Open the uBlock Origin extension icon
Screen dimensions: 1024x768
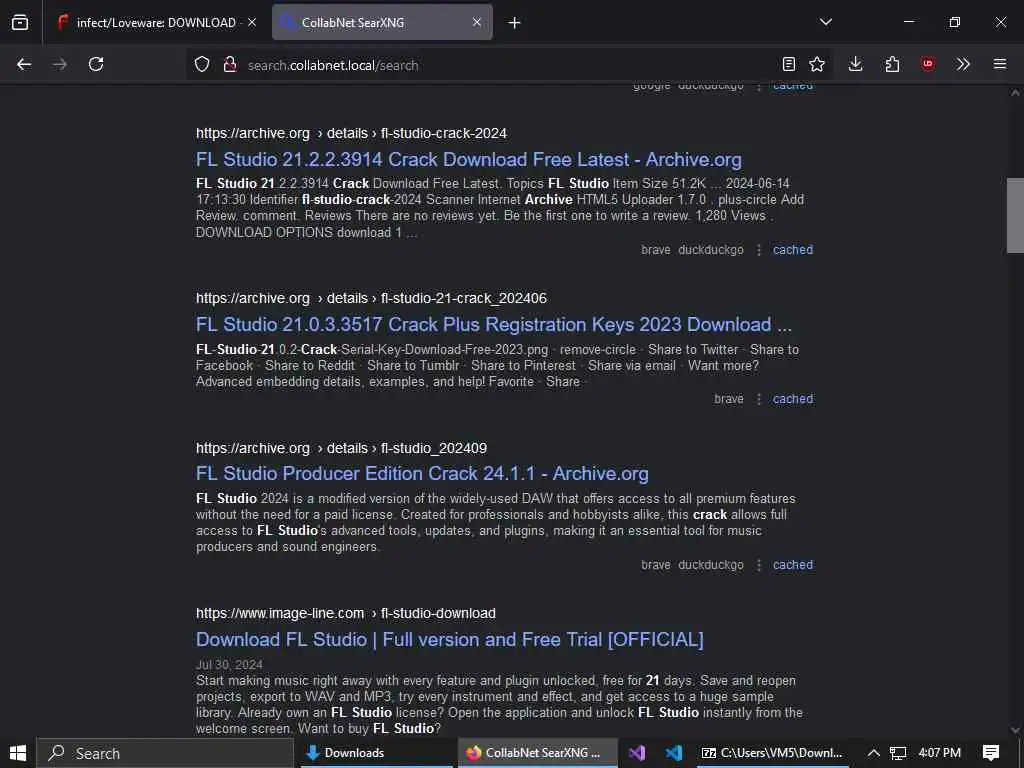tap(928, 64)
